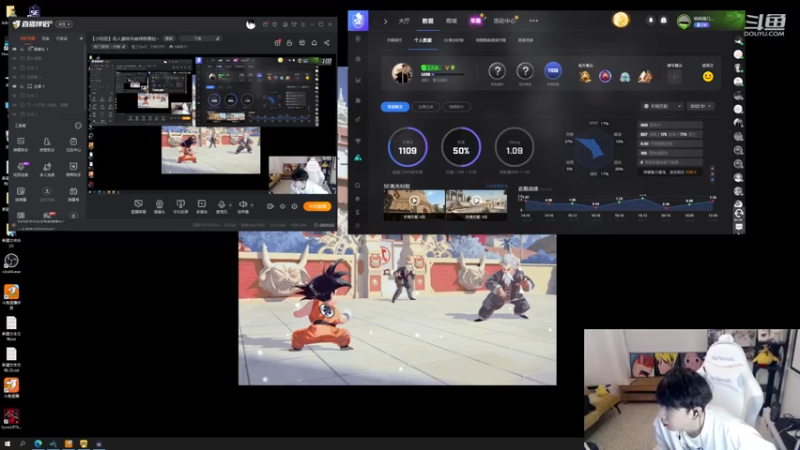Viewport: 800px width, 450px height.
Task: Open the toolbox tool marked with the purple new badge
Action: (21, 169)
